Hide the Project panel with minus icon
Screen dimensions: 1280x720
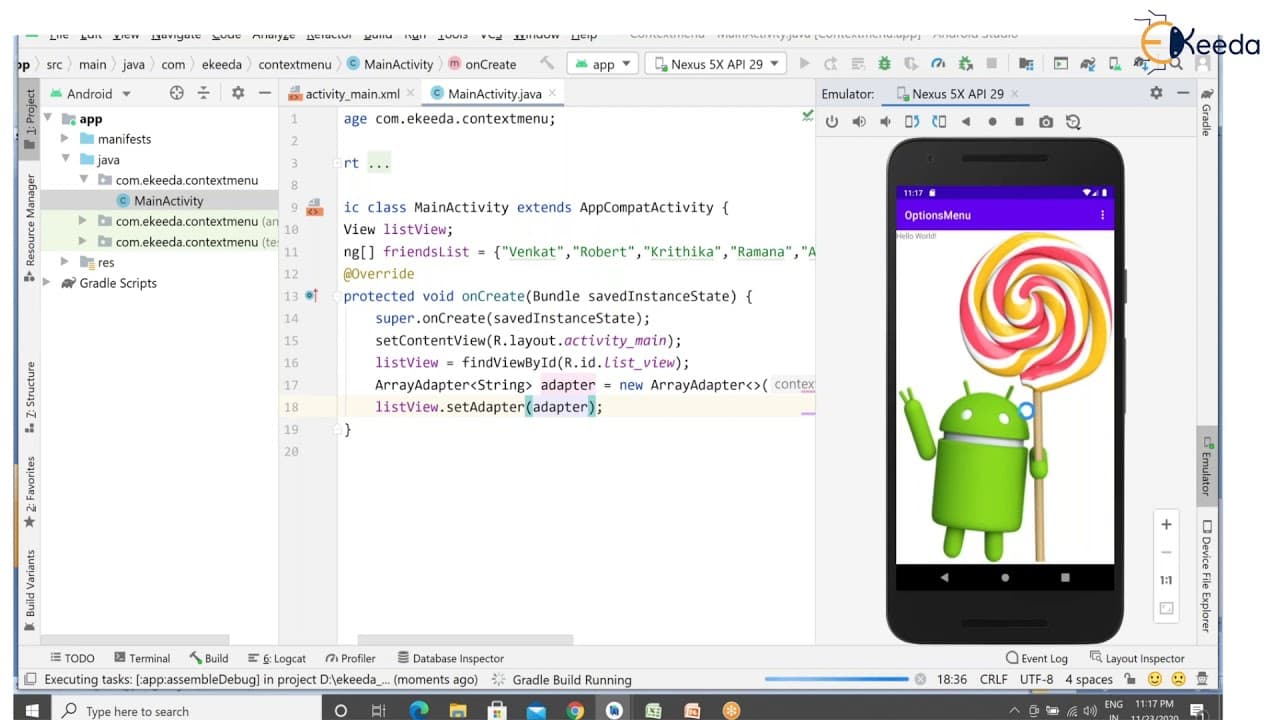(264, 93)
